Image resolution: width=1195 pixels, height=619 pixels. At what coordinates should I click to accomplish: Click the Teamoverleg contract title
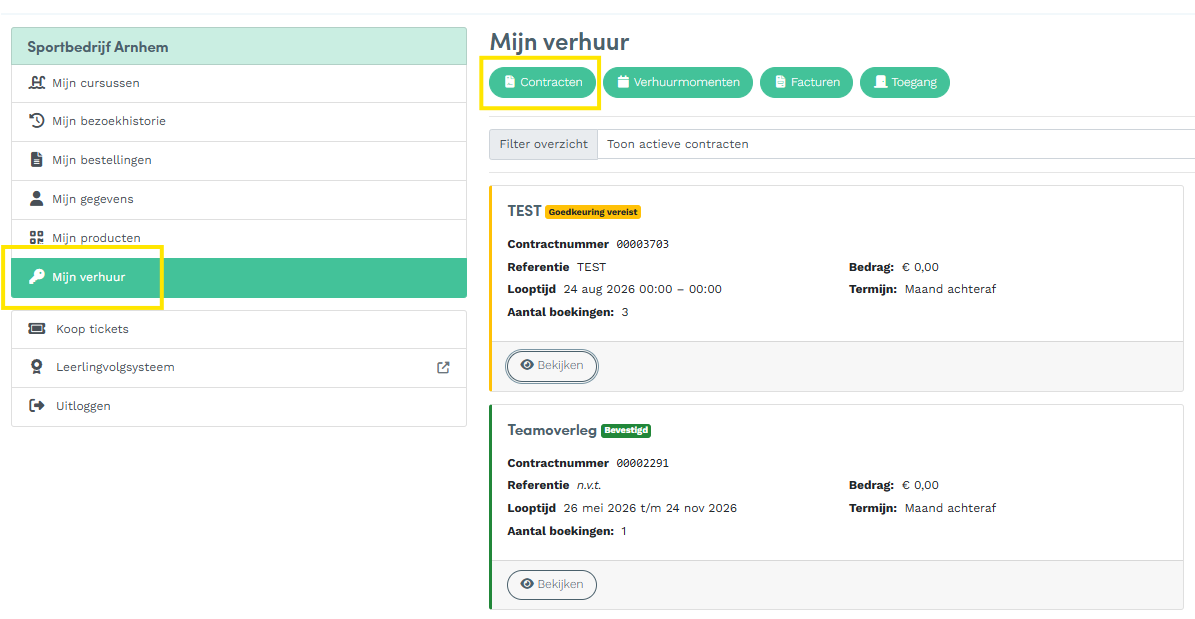(552, 430)
